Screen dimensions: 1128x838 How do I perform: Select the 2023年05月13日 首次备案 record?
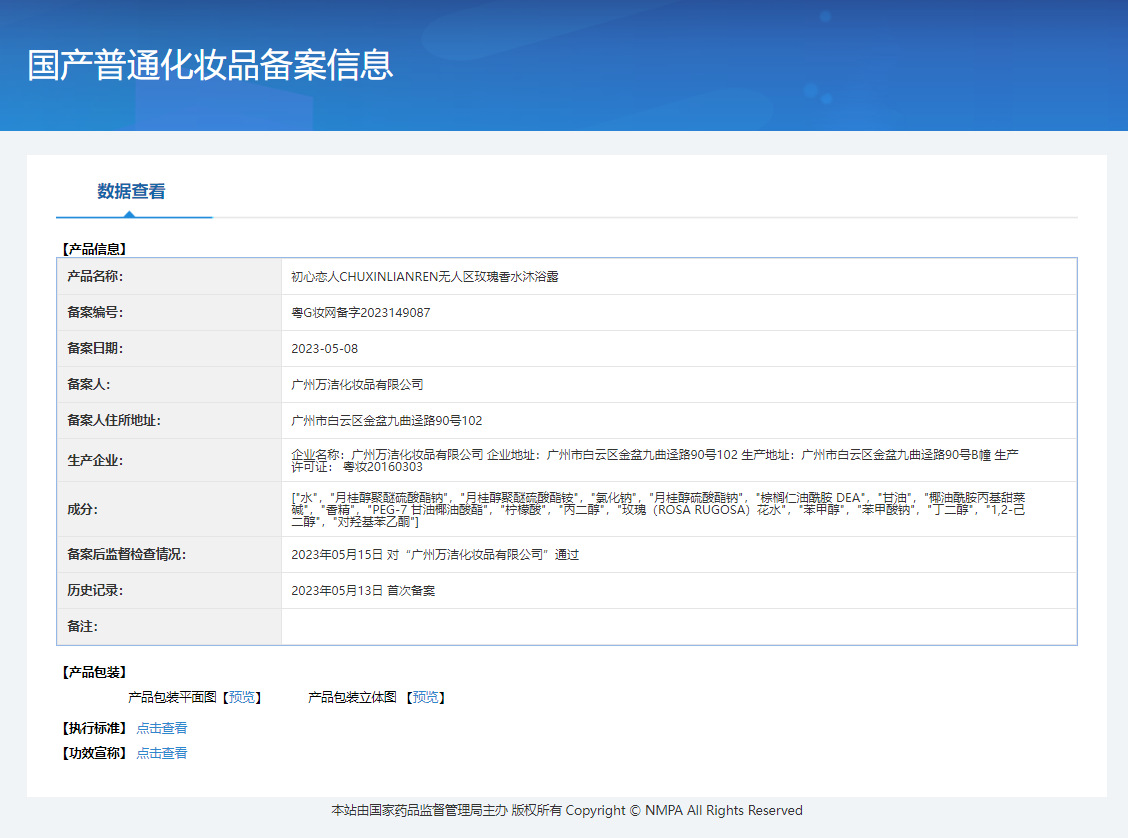coord(363,591)
